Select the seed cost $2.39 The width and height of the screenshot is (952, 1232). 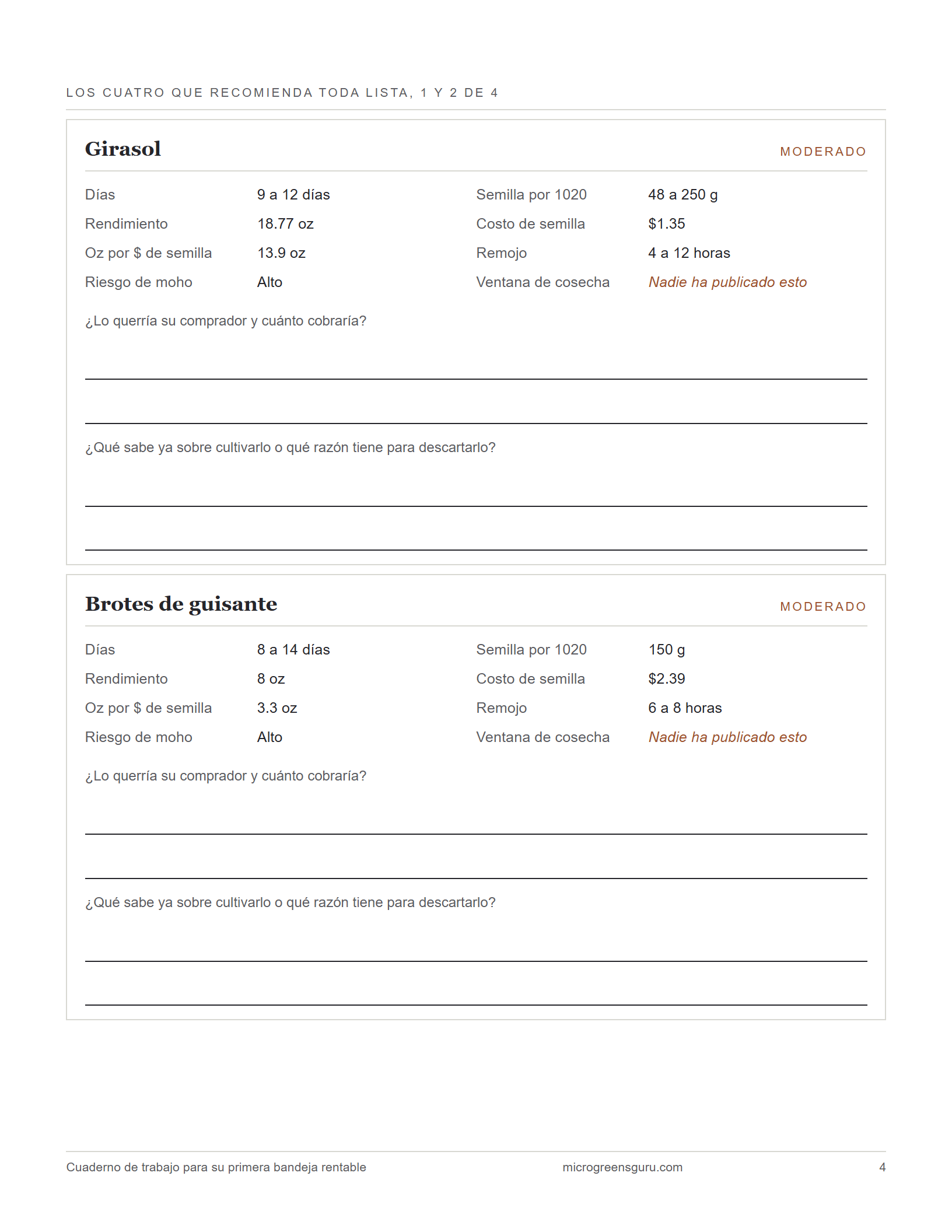[x=666, y=679]
